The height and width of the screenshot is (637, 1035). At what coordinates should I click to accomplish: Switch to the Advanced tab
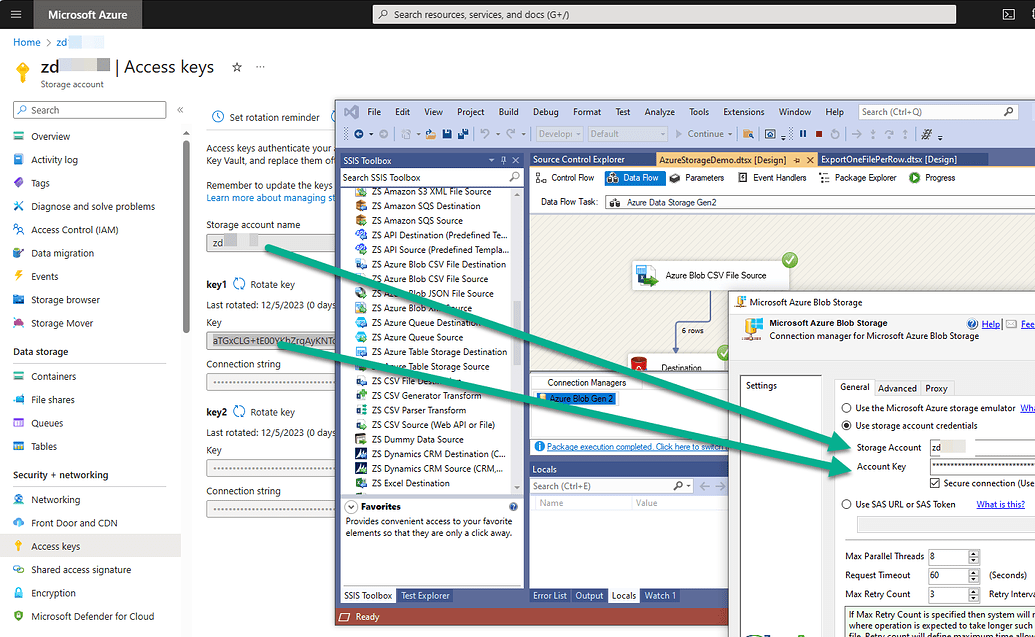[x=898, y=387]
